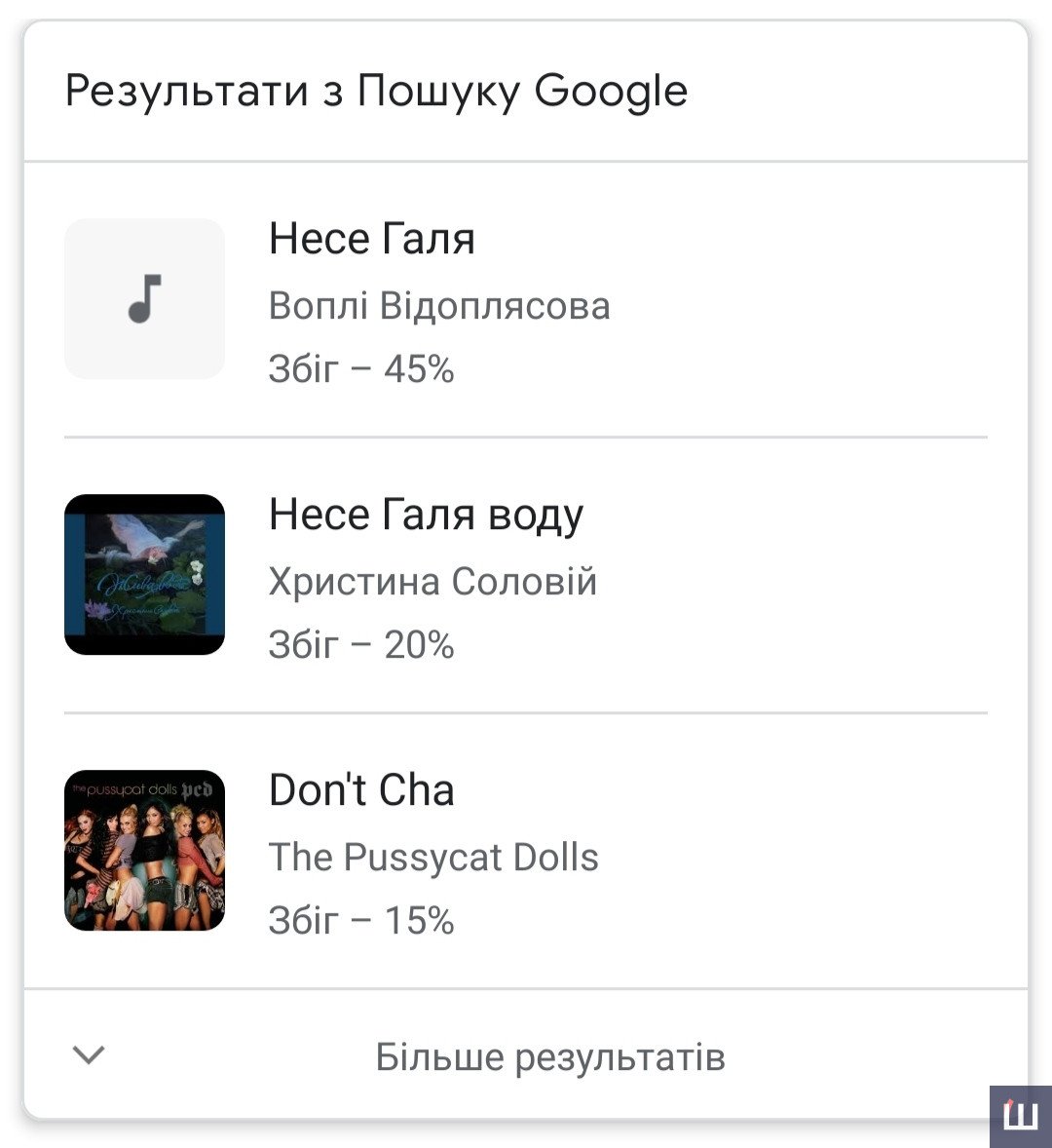This screenshot has height=1148, width=1052.
Task: Click the Збіг – 45% match label
Action: 361,369
